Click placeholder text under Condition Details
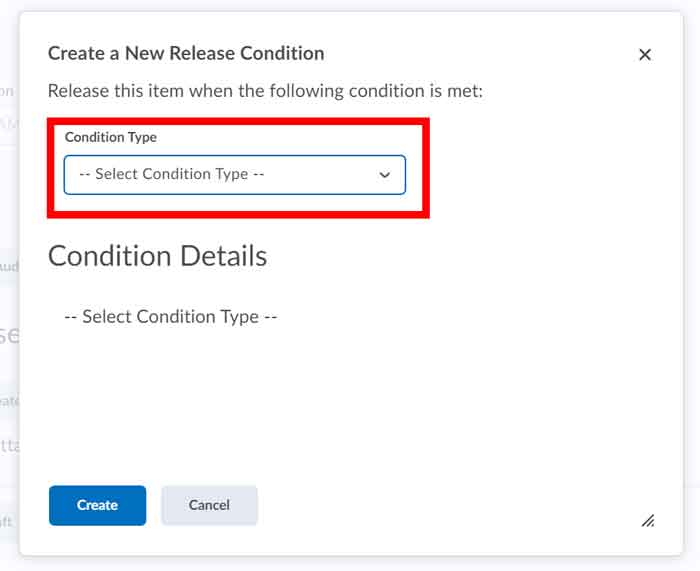700x571 pixels. [170, 317]
